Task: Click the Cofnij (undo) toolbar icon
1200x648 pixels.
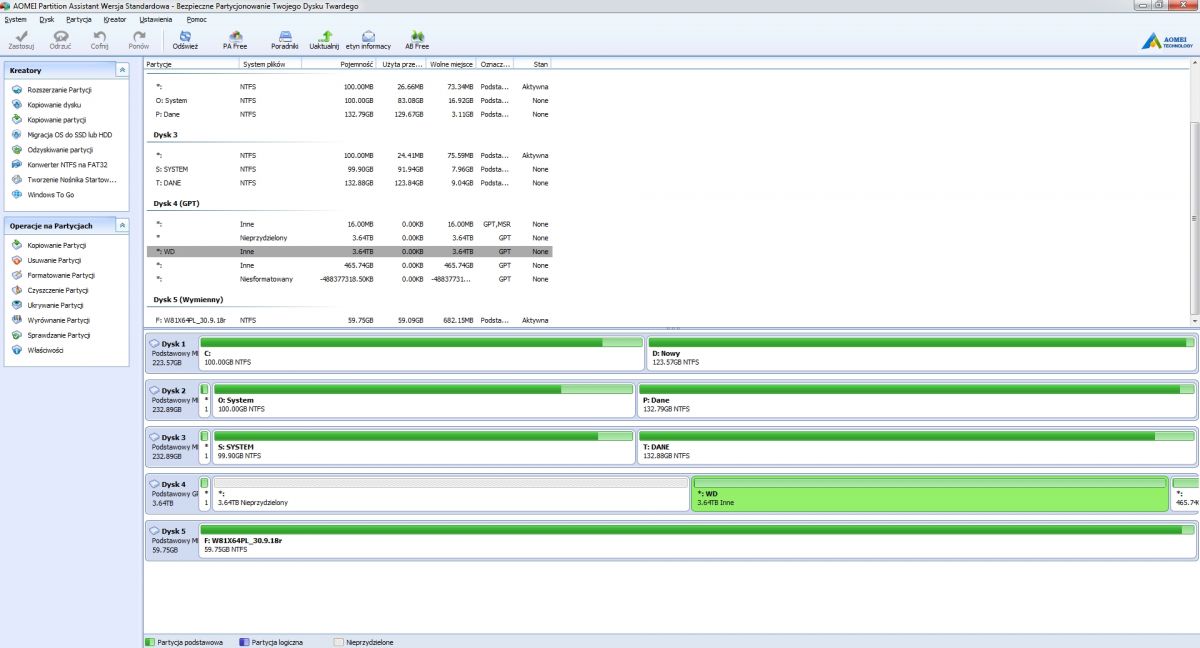Action: 99,39
